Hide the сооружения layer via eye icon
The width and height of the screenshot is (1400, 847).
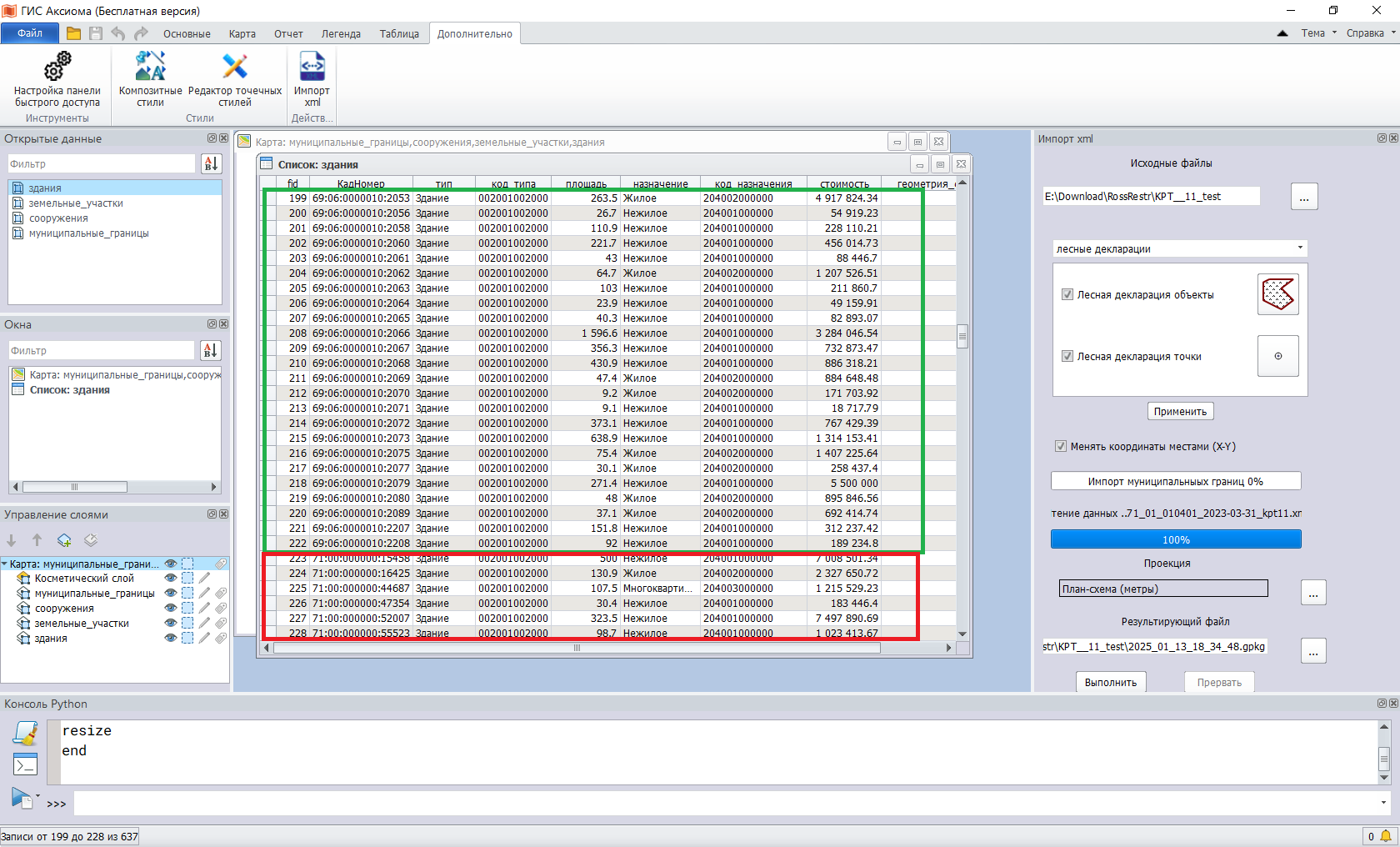171,609
